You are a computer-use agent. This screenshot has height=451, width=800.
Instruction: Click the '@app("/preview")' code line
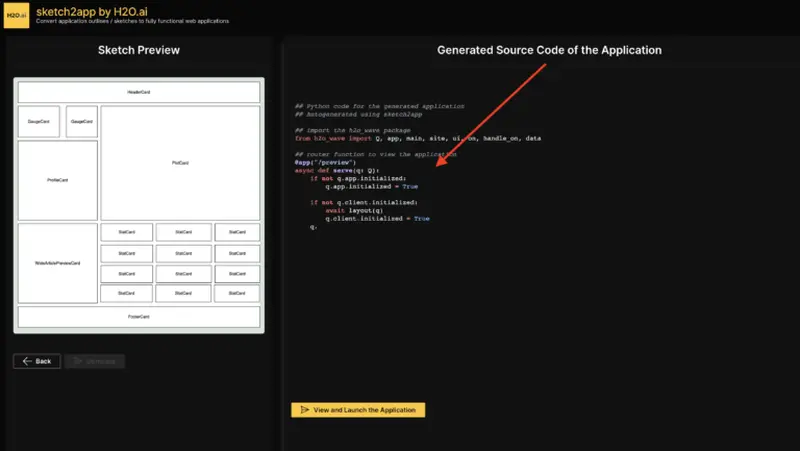tap(326, 162)
